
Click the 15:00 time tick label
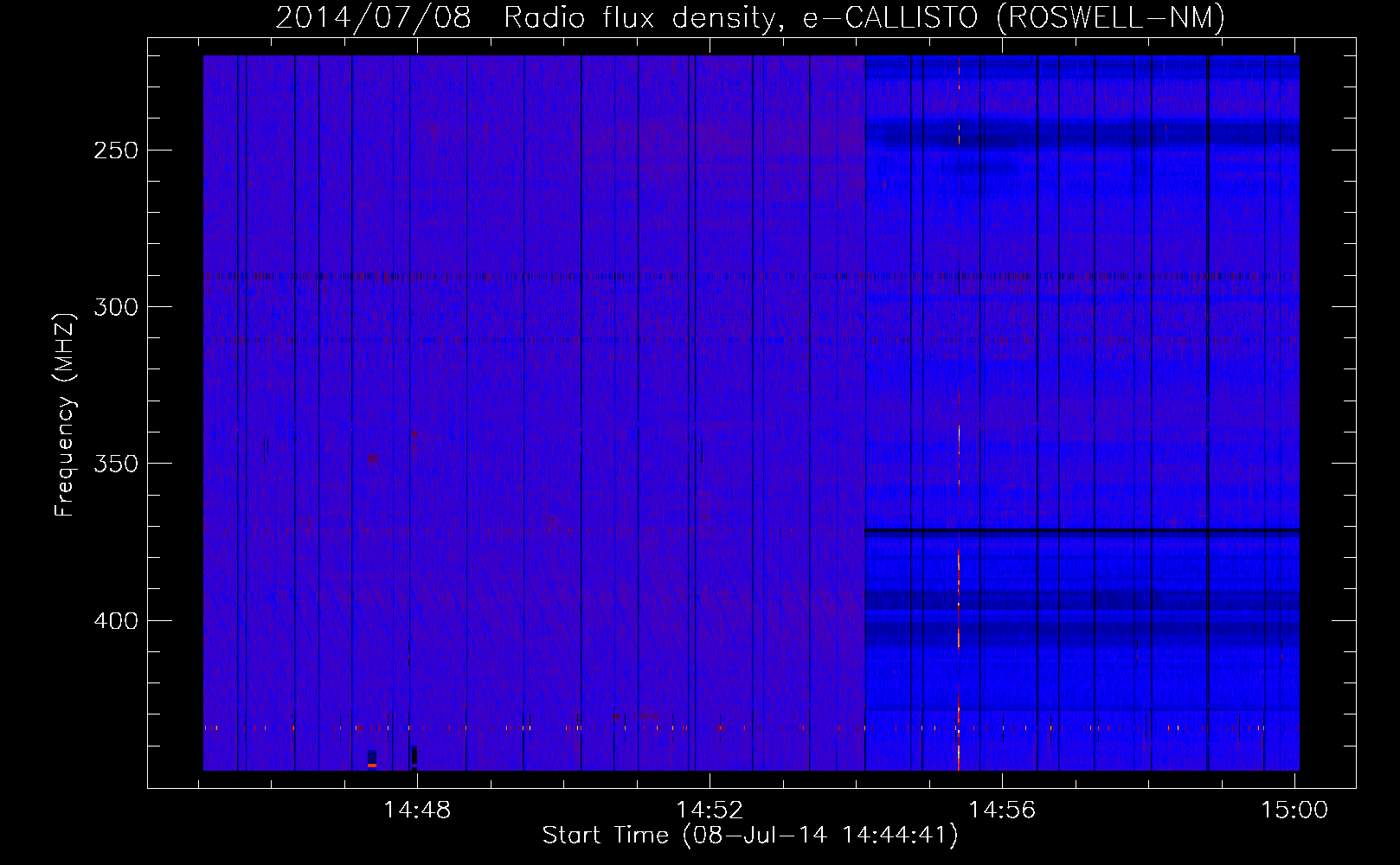pos(1294,811)
